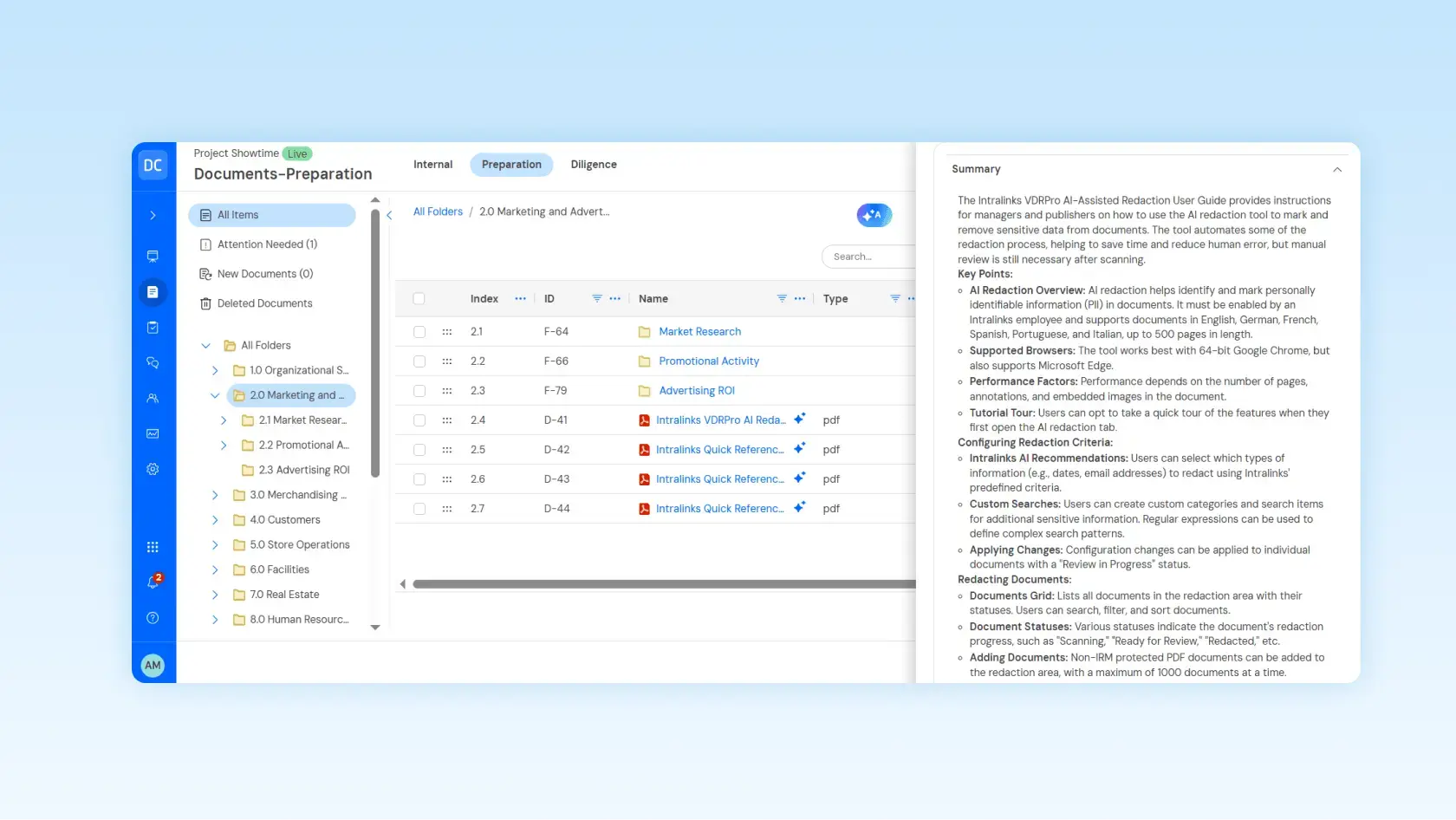Image resolution: width=1456 pixels, height=820 pixels.
Task: Open filter icon in Name column
Action: [782, 298]
